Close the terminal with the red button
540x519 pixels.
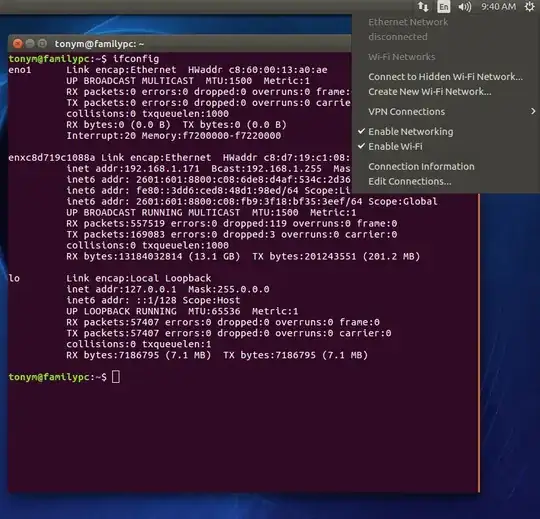click(18, 43)
